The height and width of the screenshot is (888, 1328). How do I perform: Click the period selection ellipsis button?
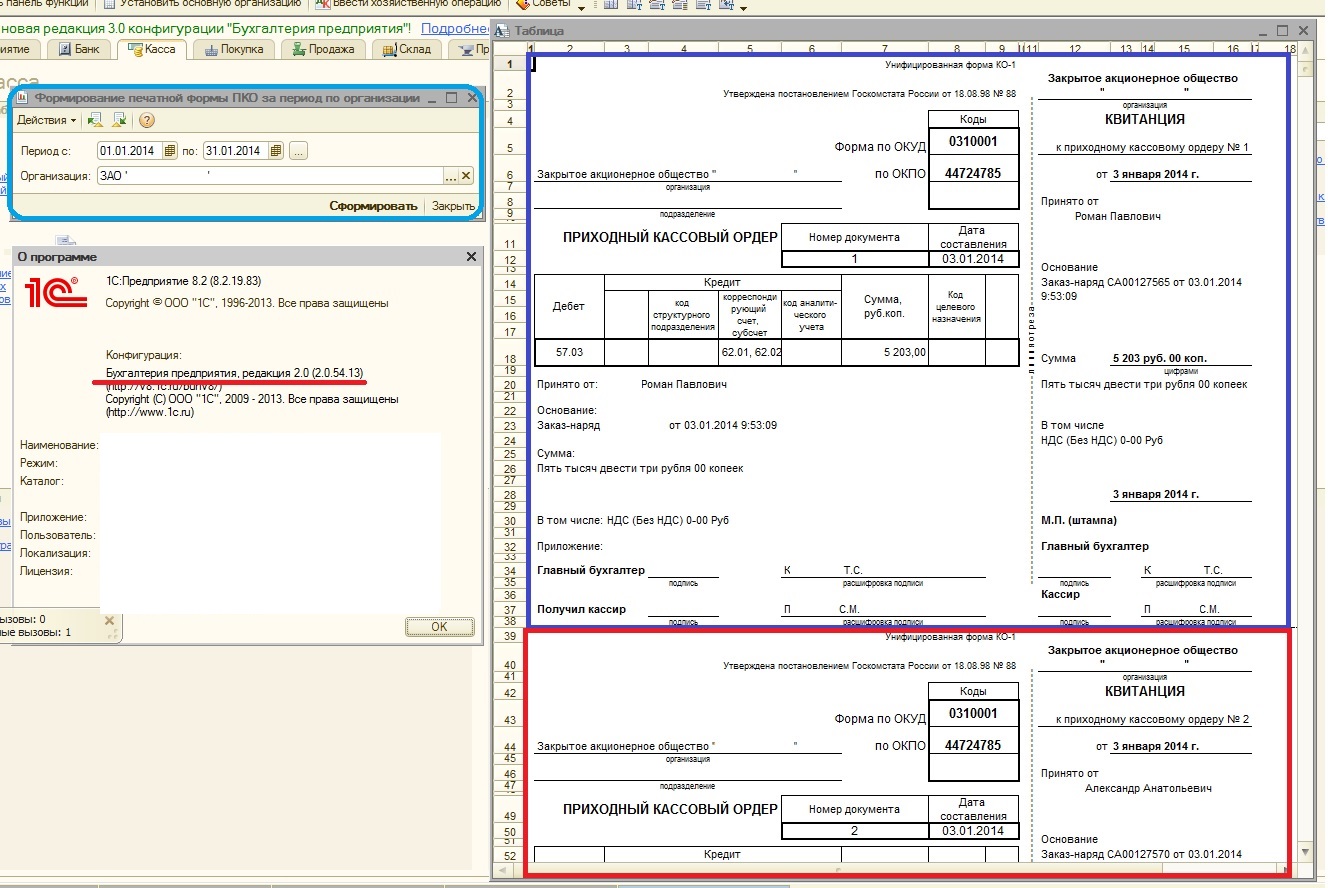coord(299,151)
